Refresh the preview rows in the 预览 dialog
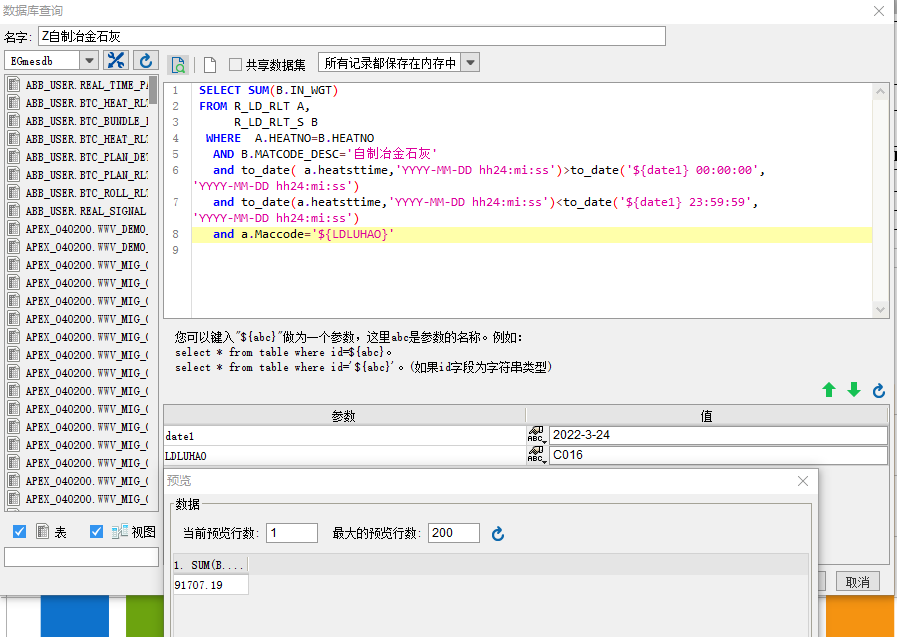Screen dimensions: 897x637 coord(498,534)
